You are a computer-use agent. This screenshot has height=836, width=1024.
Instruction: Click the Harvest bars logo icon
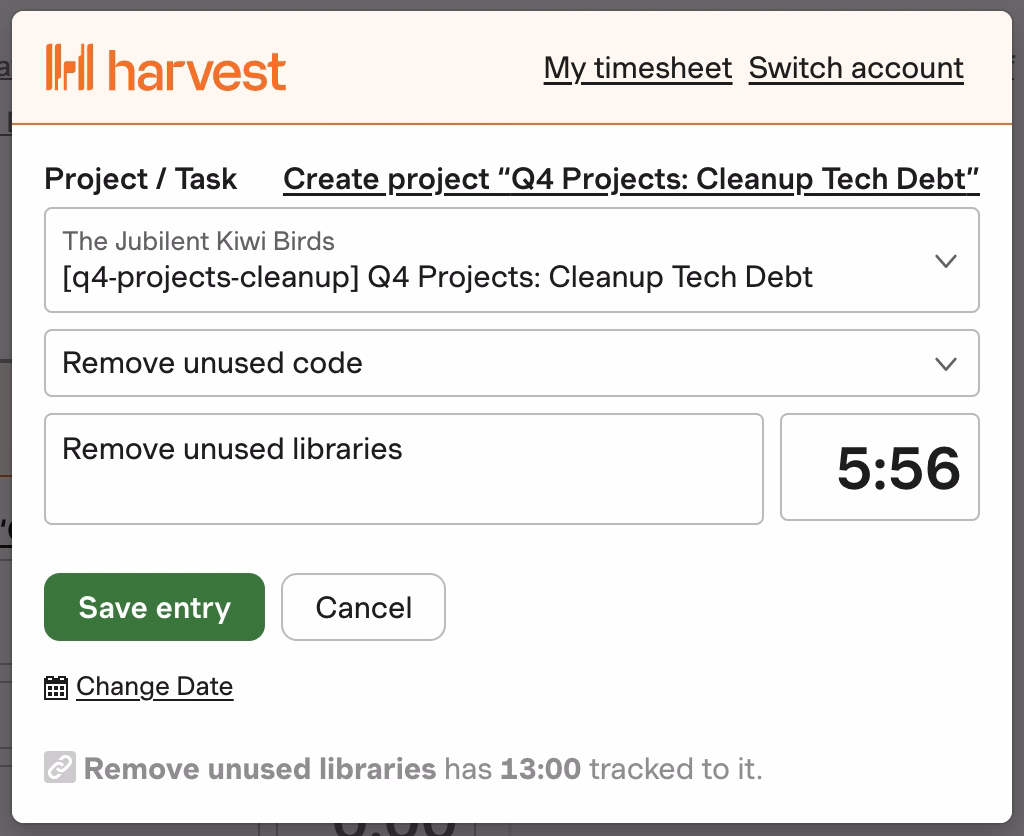[x=70, y=68]
